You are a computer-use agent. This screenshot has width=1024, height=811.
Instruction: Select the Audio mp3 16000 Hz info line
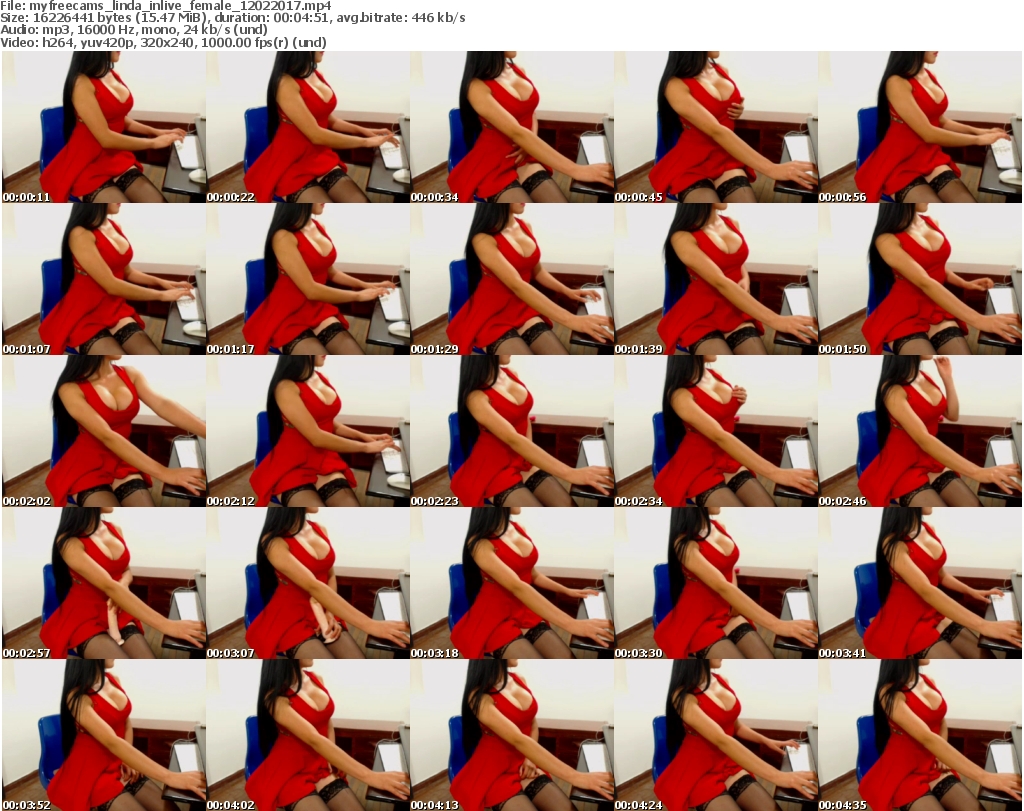134,30
